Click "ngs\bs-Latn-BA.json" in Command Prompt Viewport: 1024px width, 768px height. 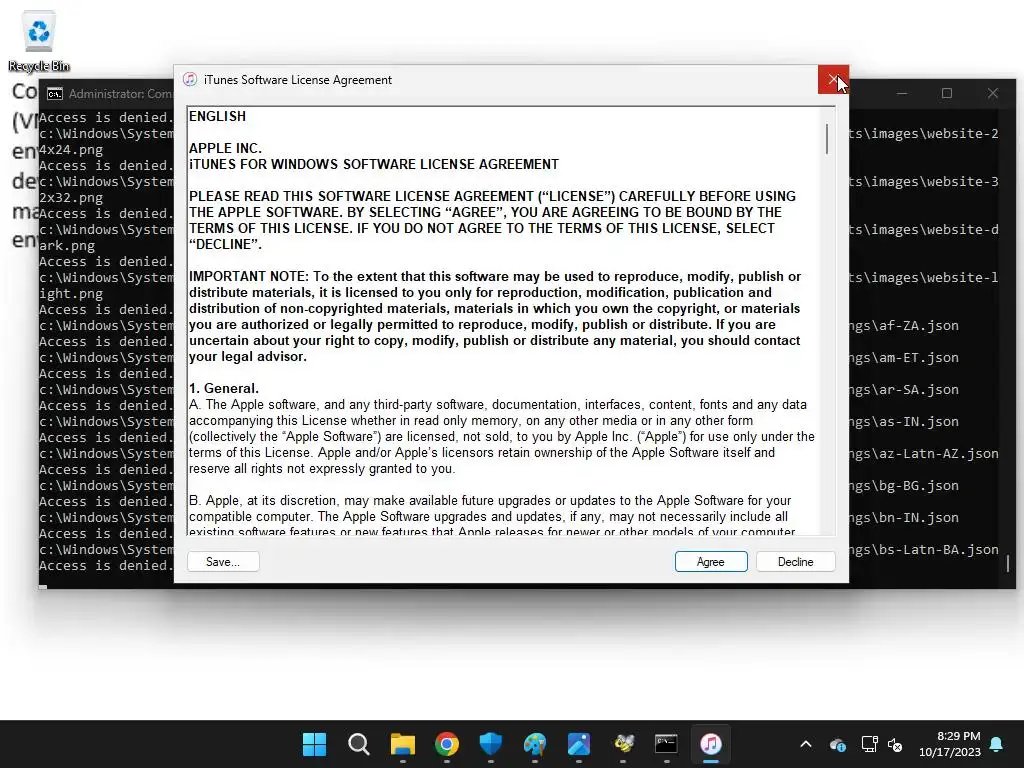pos(923,549)
